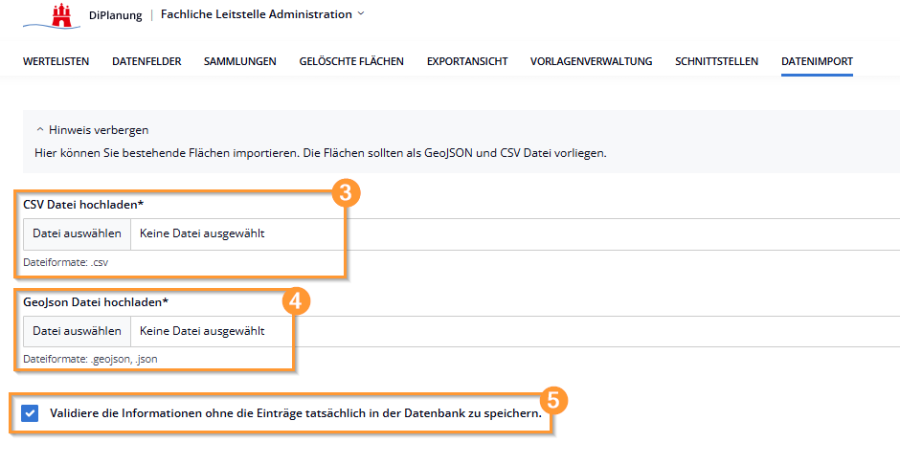Click Datei auswählen for CSV upload

point(77,234)
